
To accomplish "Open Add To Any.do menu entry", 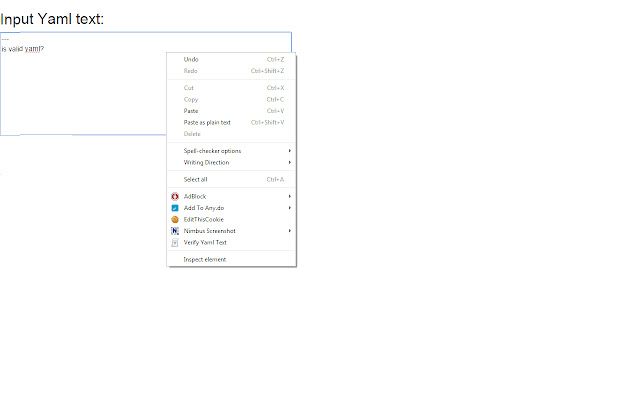I will 231,208.
